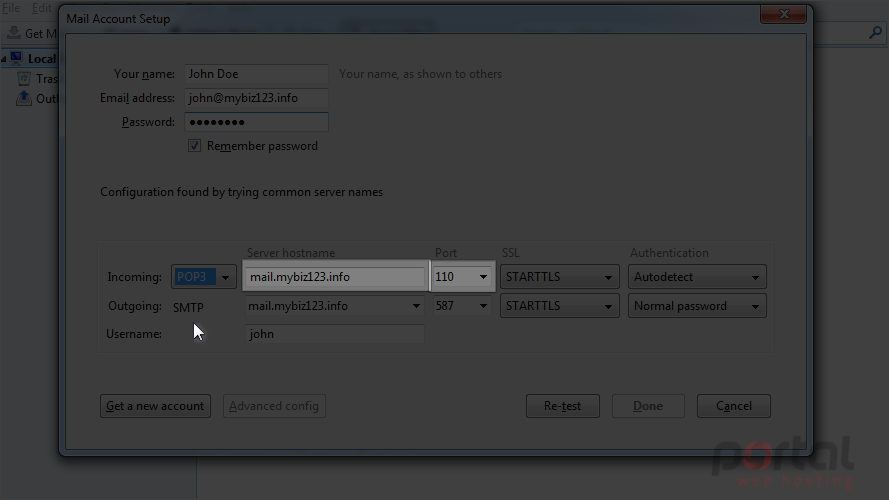
Task: Click the incoming server hostname field
Action: coord(335,277)
